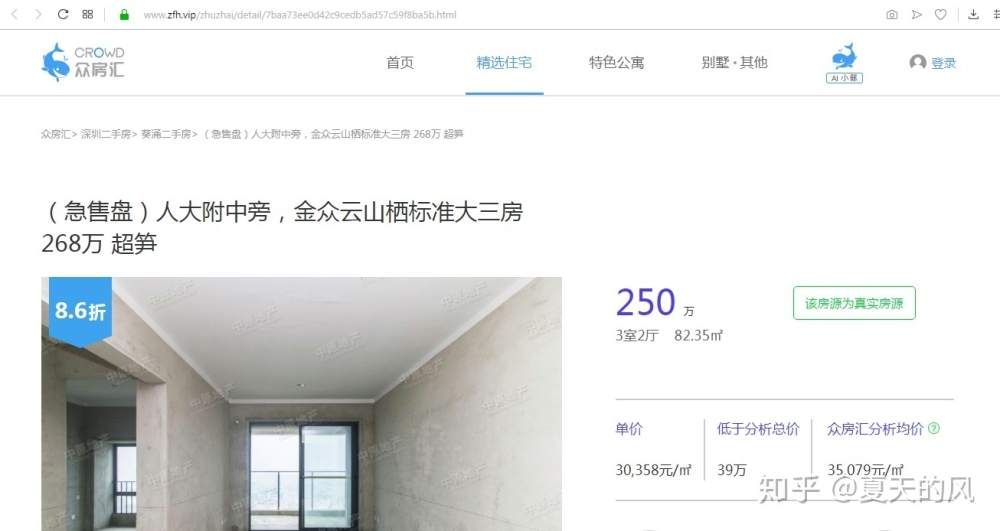This screenshot has height=531, width=1000.
Task: Click the green padlock security icon
Action: [x=124, y=15]
